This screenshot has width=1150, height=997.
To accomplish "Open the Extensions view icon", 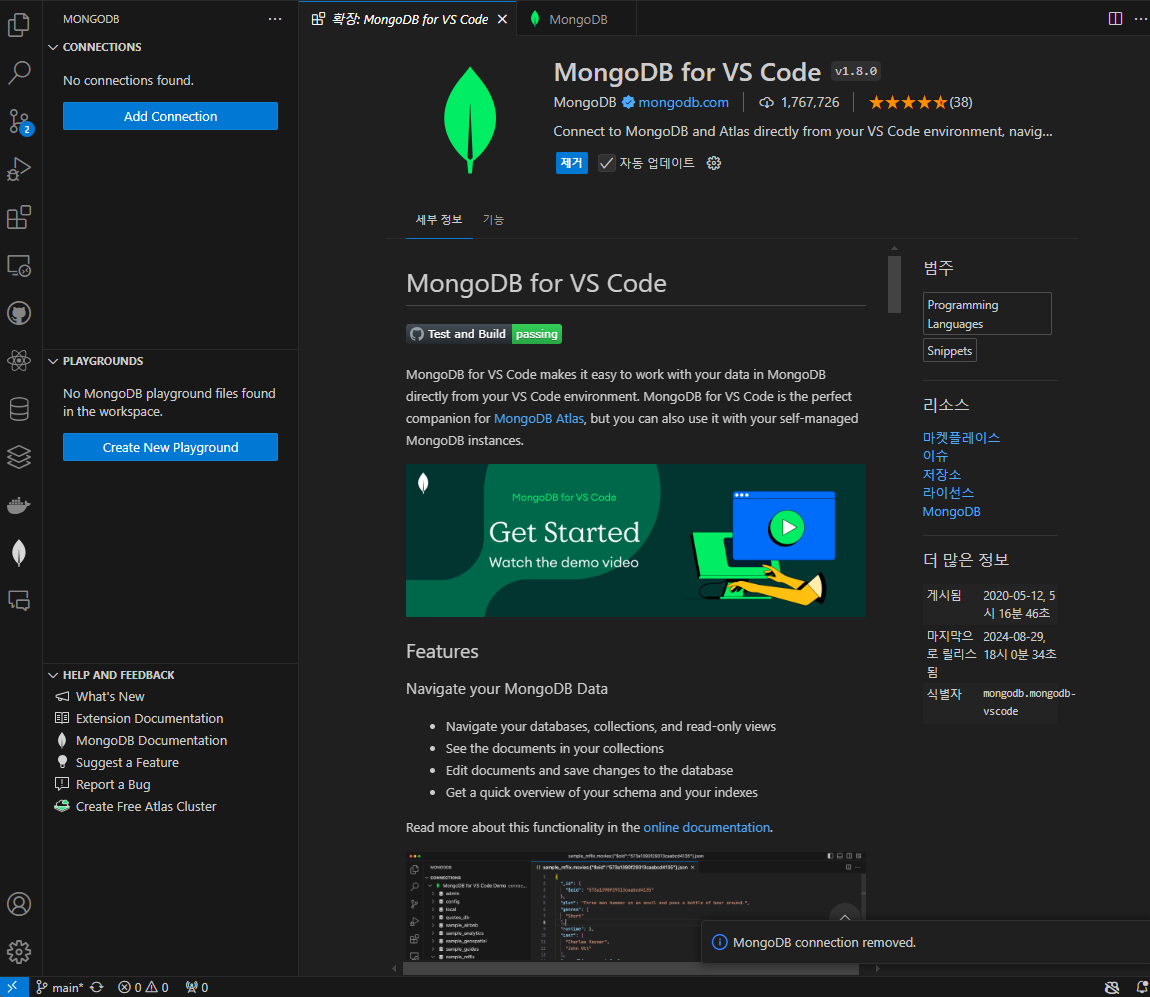I will (19, 217).
